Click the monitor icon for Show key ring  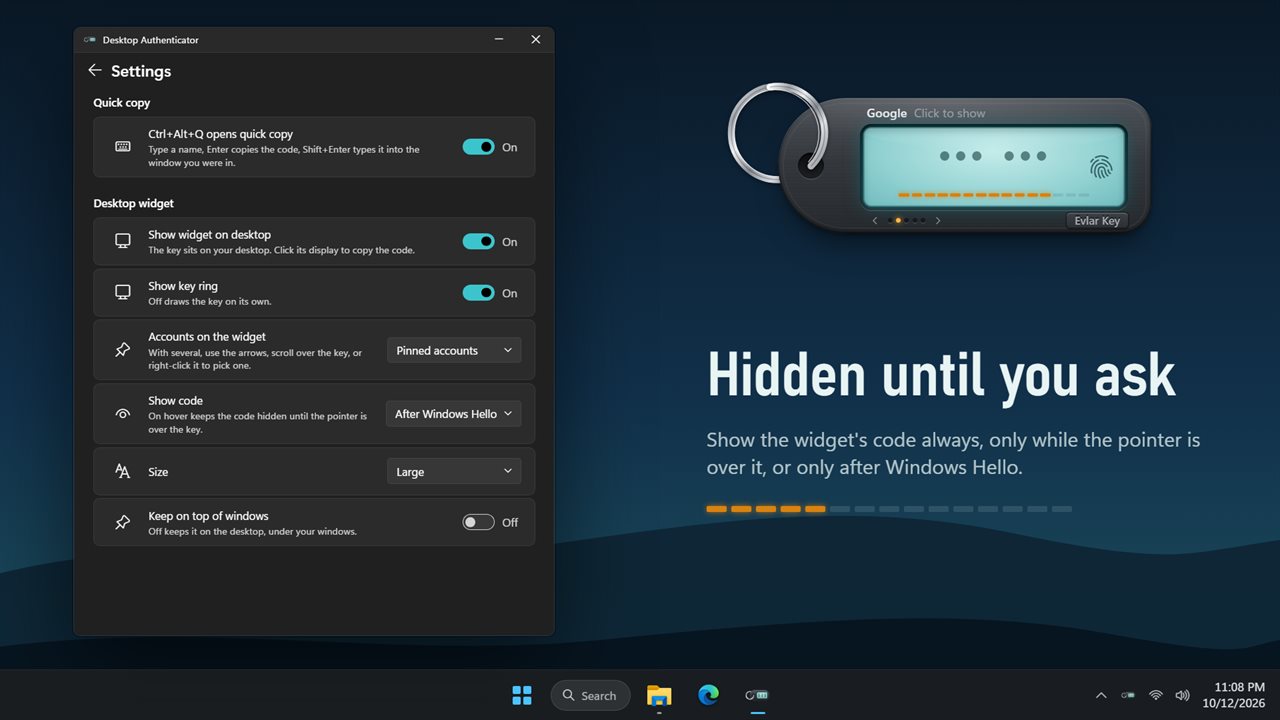(123, 292)
